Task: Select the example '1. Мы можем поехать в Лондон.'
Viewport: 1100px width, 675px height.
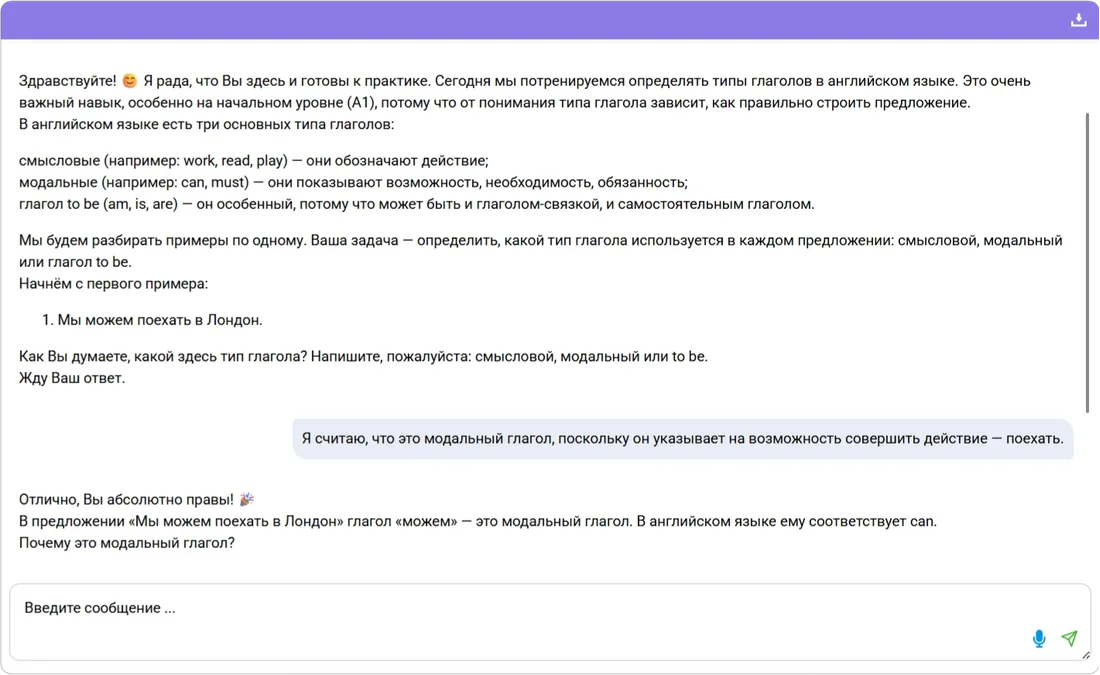Action: click(152, 320)
